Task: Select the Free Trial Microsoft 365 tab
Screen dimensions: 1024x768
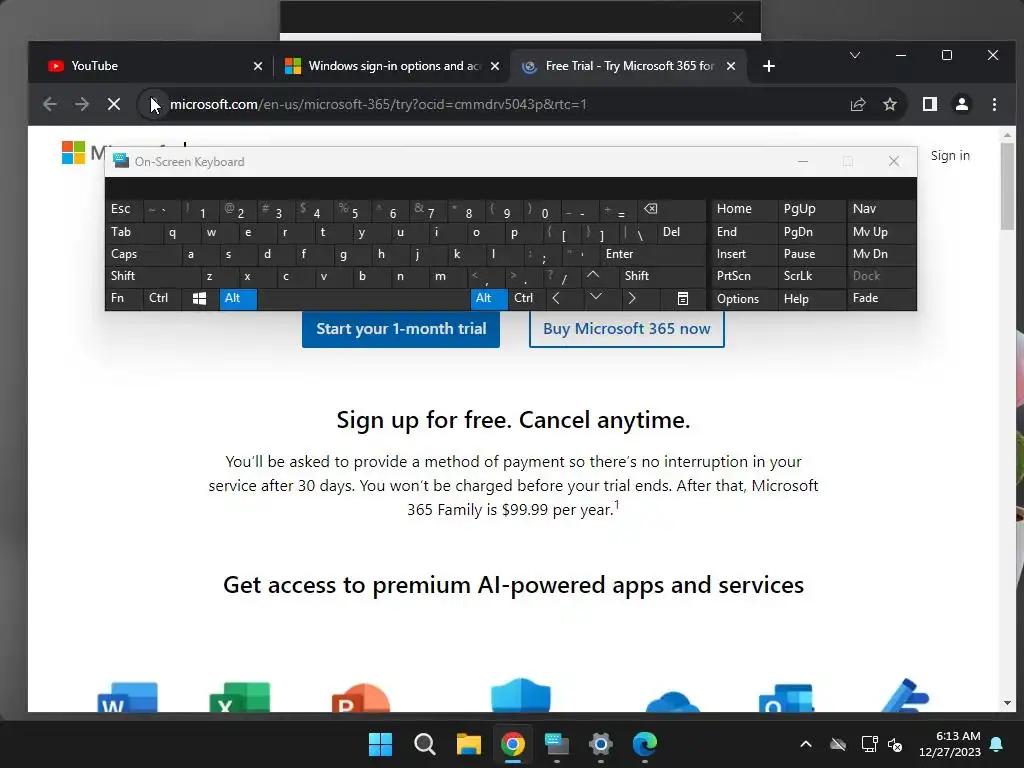Action: pyautogui.click(x=627, y=66)
